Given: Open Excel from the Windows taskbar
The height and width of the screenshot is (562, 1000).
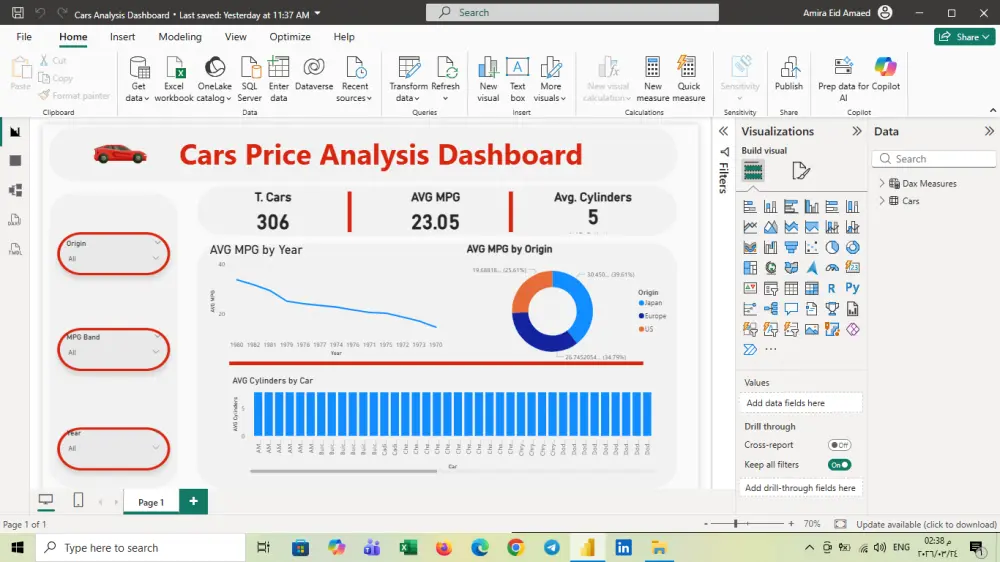Looking at the screenshot, I should click(408, 548).
